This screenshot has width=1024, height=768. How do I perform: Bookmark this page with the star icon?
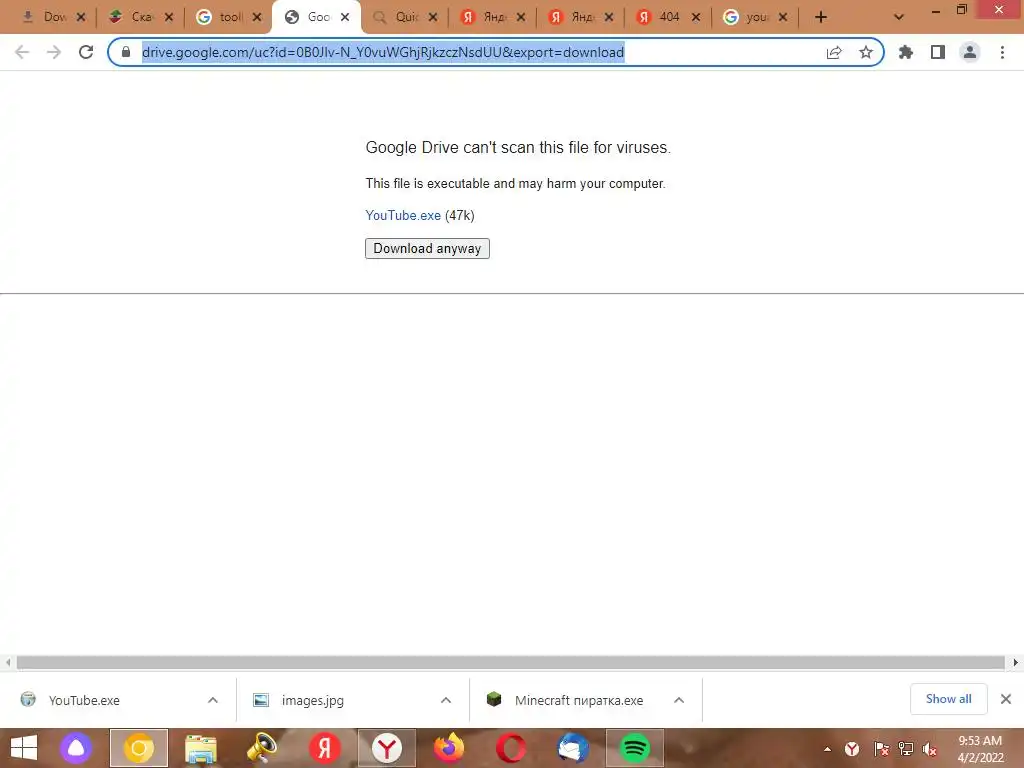(866, 52)
